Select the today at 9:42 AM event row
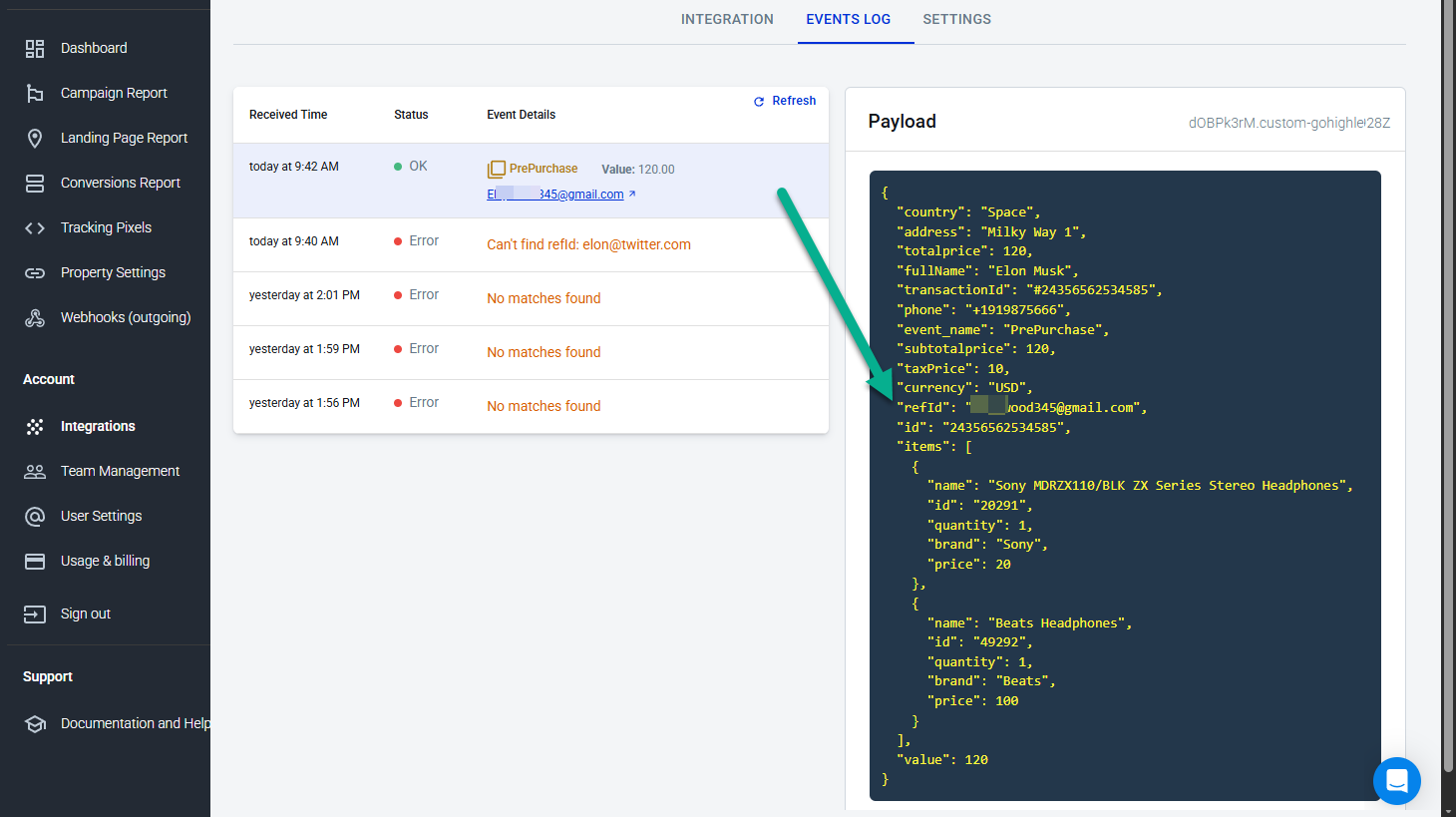1456x817 pixels. click(x=531, y=181)
